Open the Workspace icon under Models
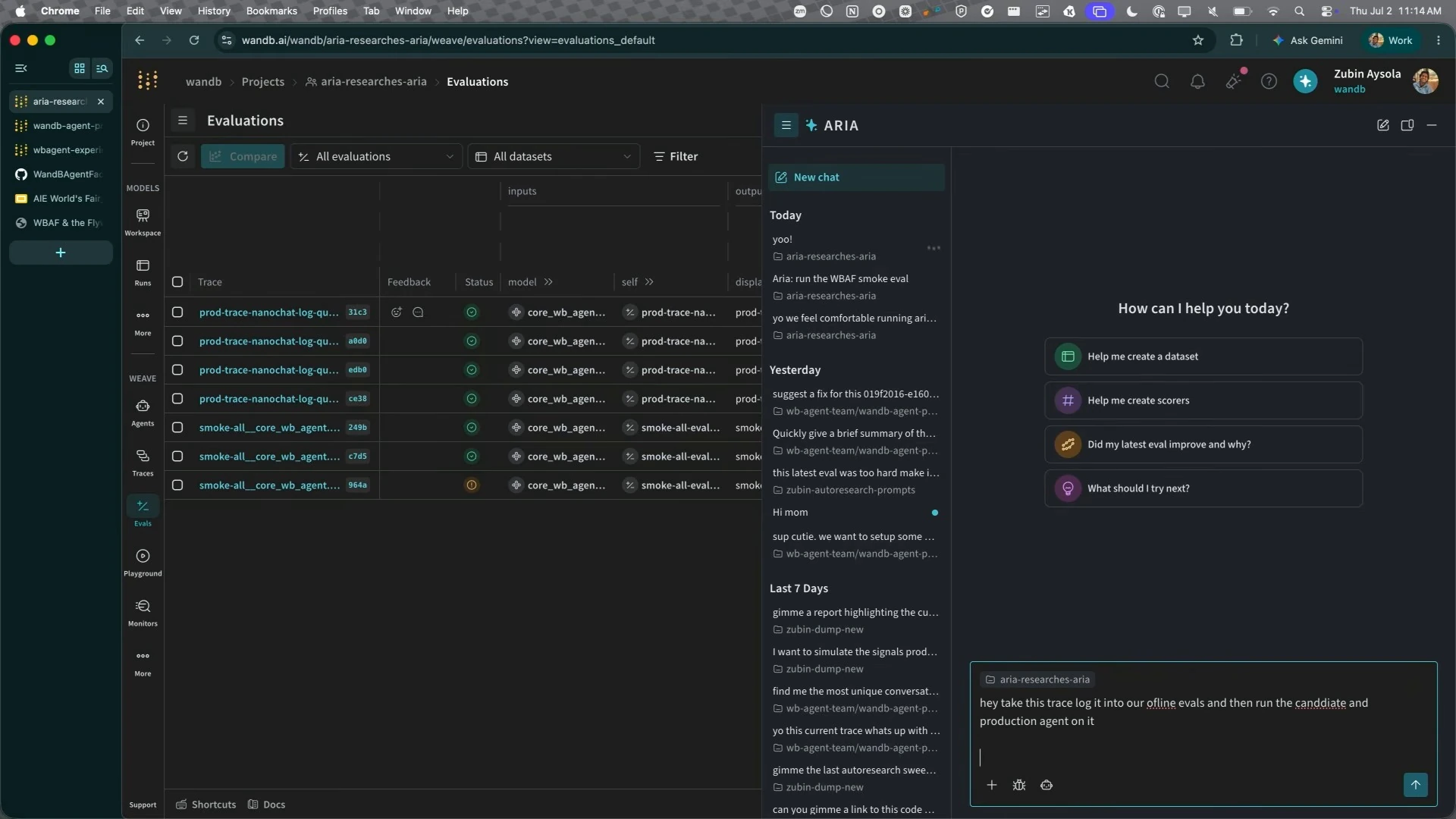The width and height of the screenshot is (1456, 819). [143, 222]
